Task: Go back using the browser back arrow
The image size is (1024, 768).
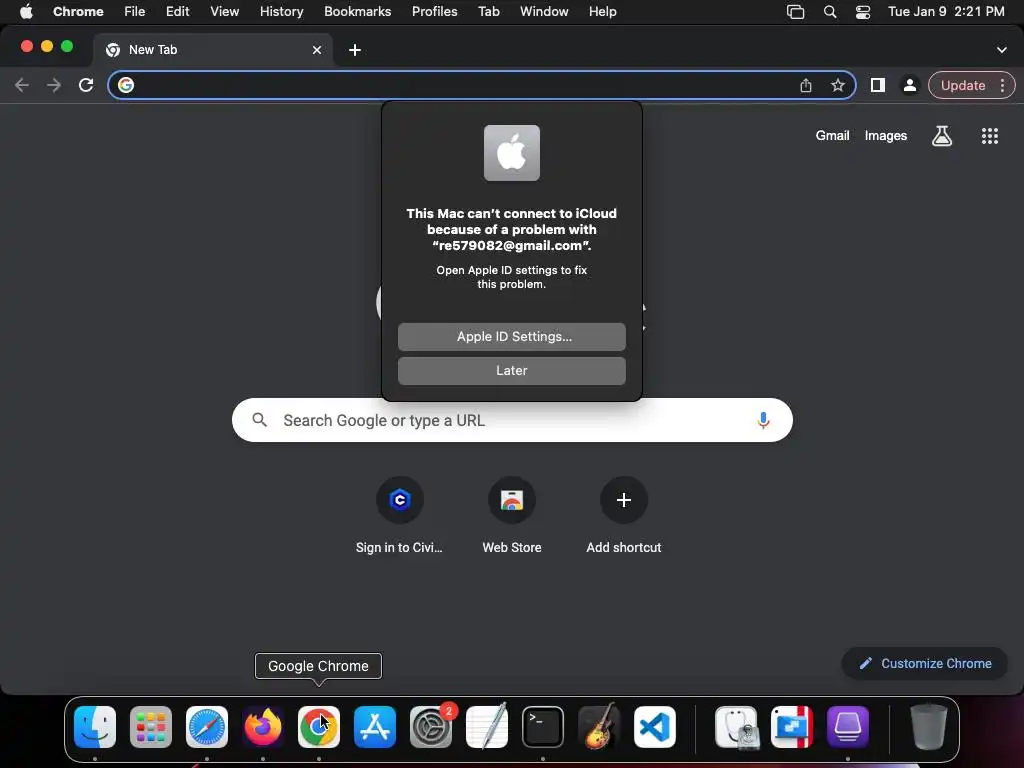Action: click(22, 85)
